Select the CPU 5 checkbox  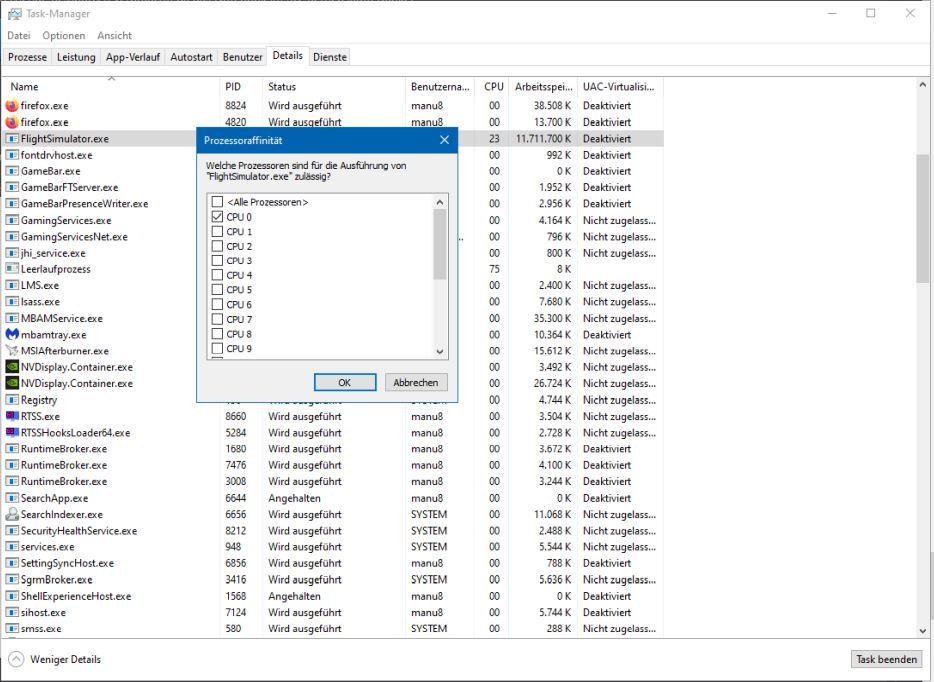point(217,290)
